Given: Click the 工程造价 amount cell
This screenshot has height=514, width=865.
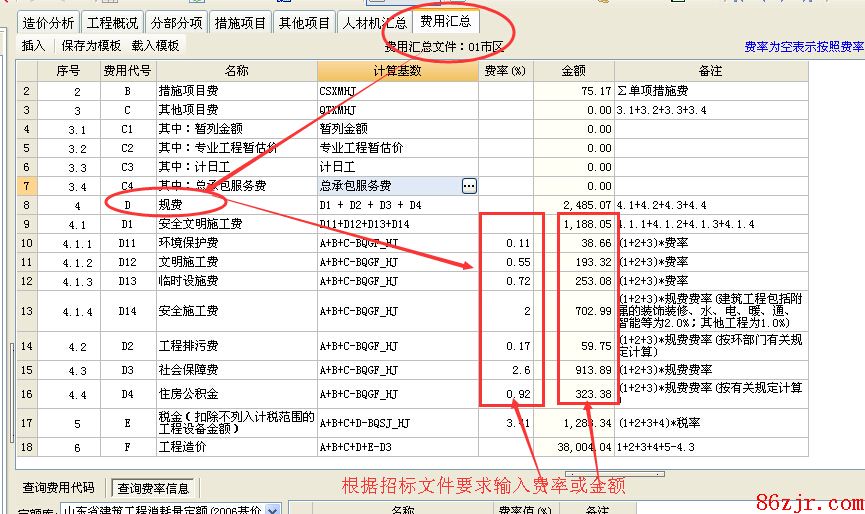Looking at the screenshot, I should [x=573, y=448].
